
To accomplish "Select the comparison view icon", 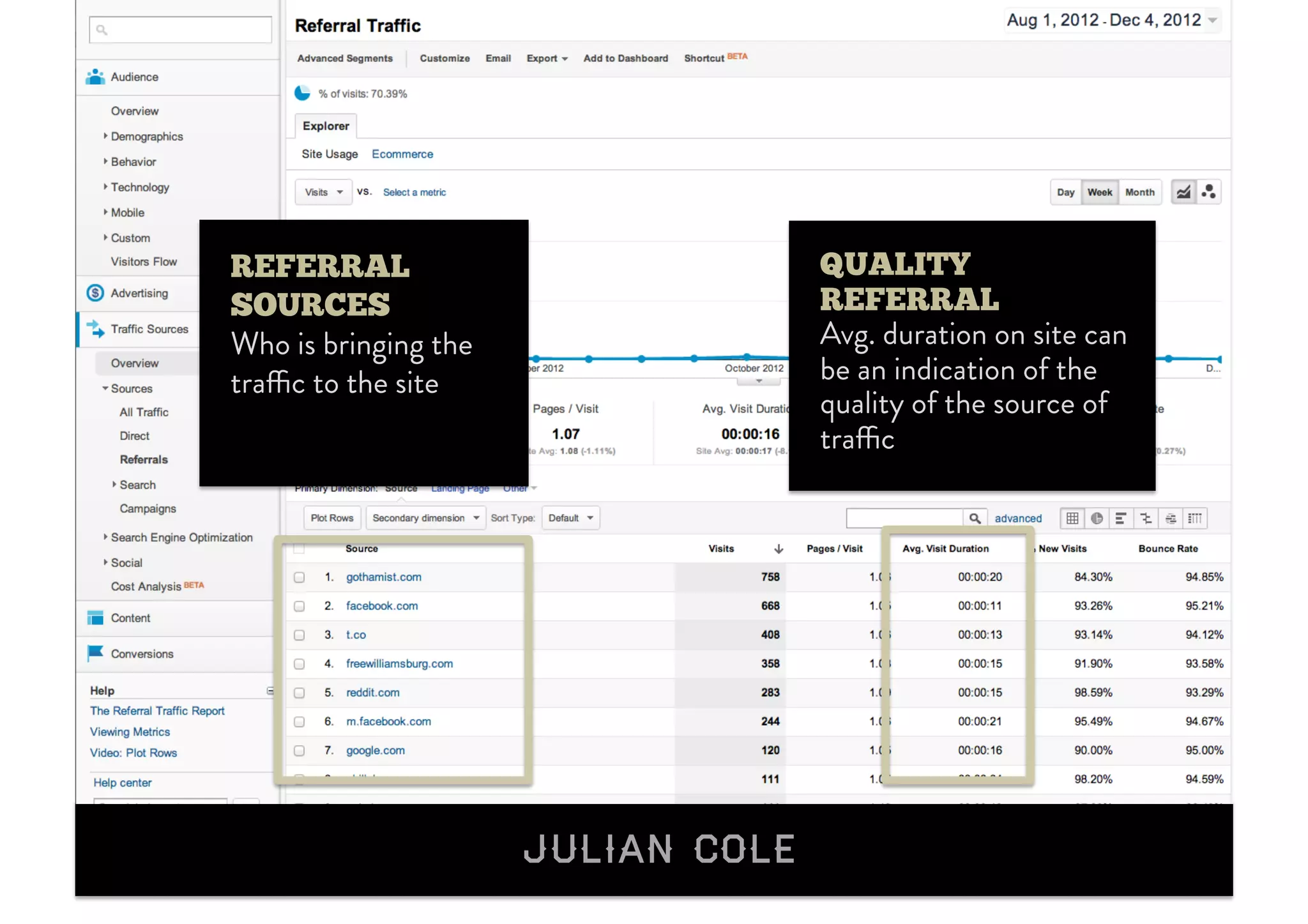I will tap(1146, 519).
